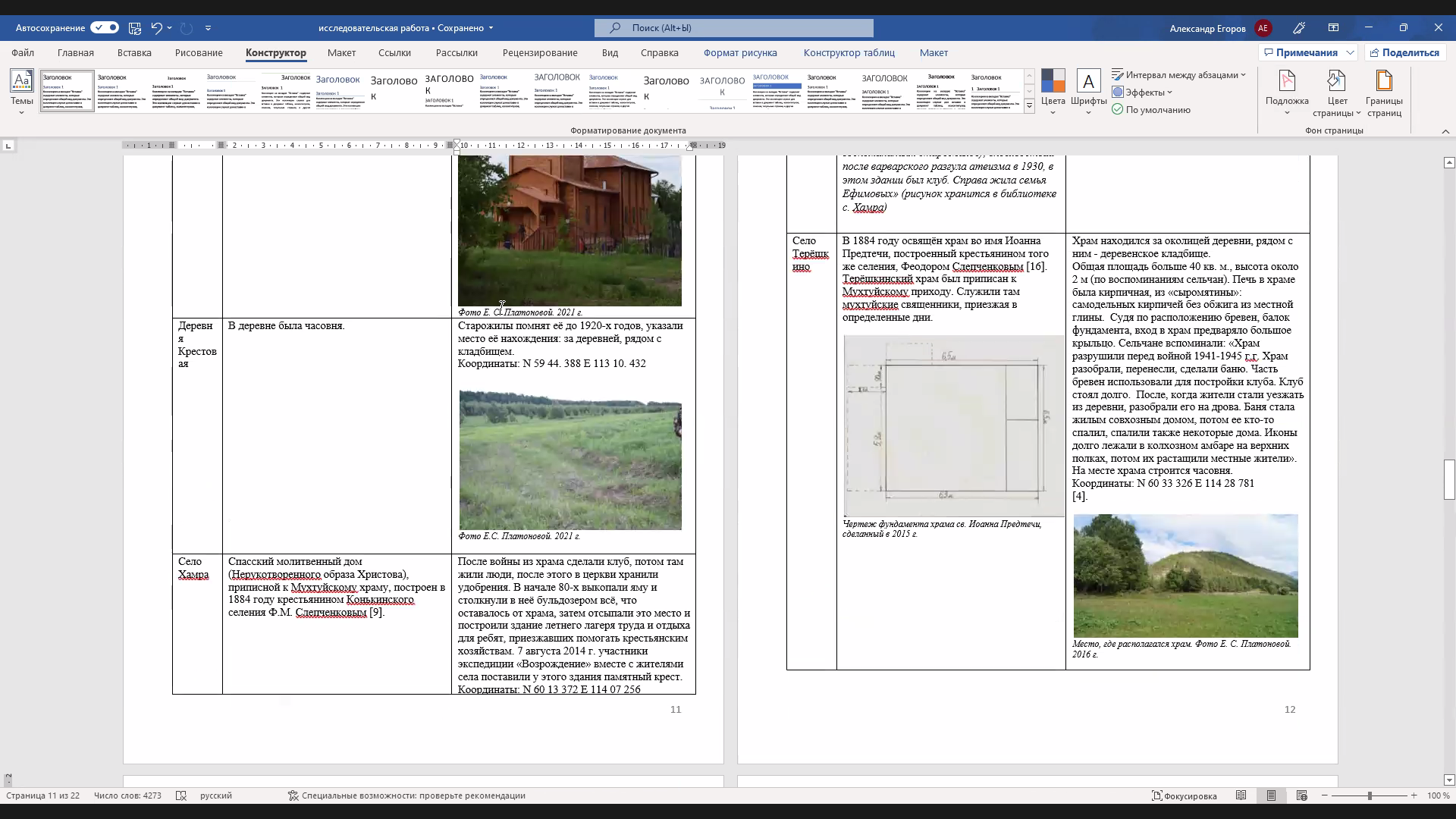
Task: Expand Paragraph Spacing (Интервал между абзацами) dropdown
Action: [1178, 74]
